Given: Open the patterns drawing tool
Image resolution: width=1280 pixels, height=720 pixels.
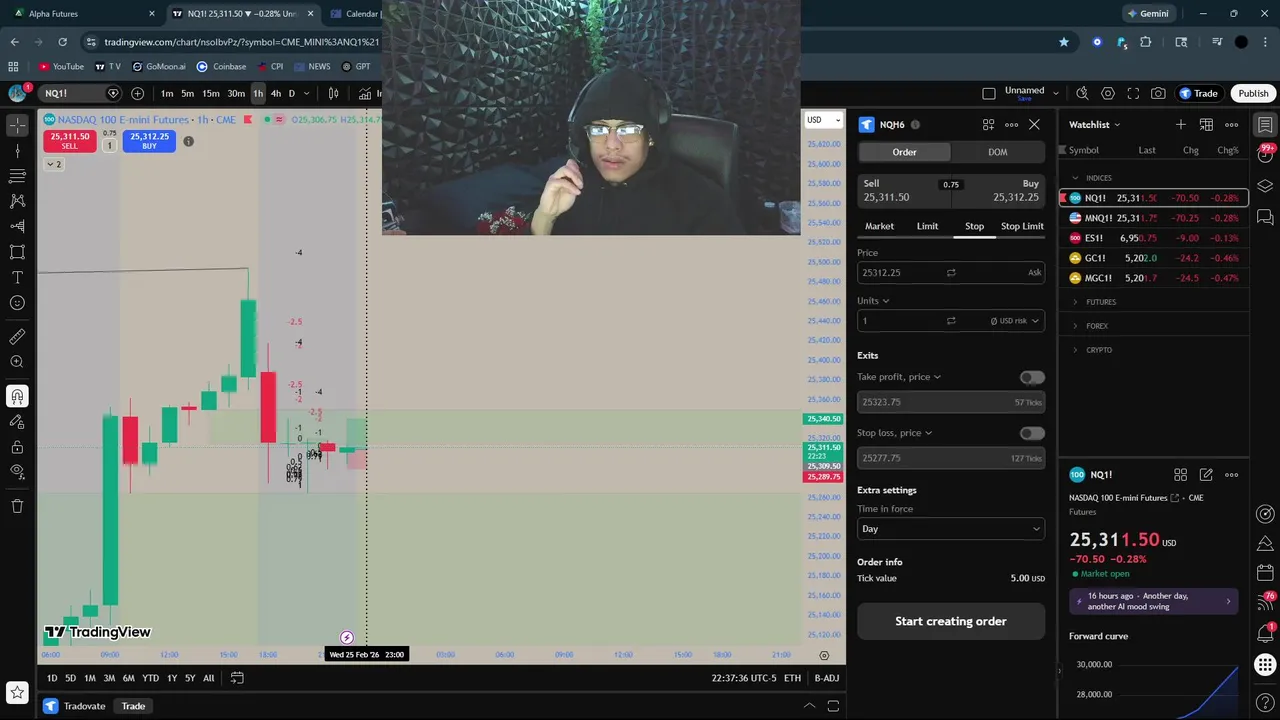Looking at the screenshot, I should click(x=17, y=201).
